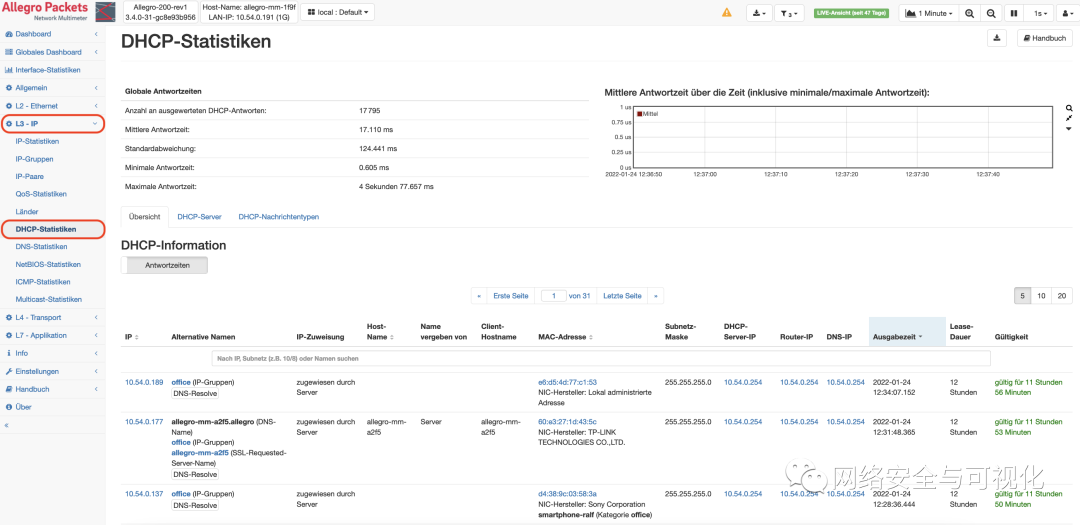
Task: Click the page download icon button
Action: [996, 38]
